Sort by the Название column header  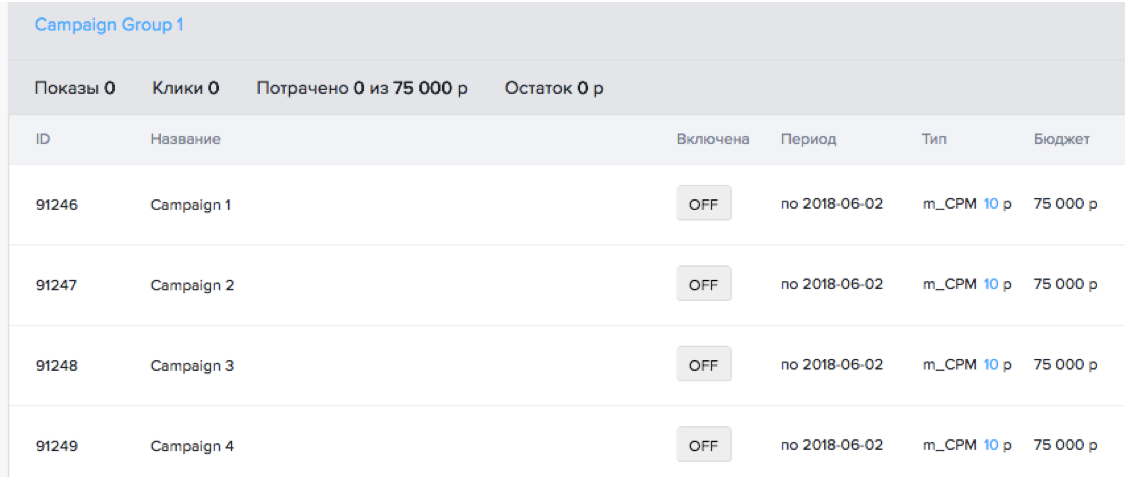185,139
